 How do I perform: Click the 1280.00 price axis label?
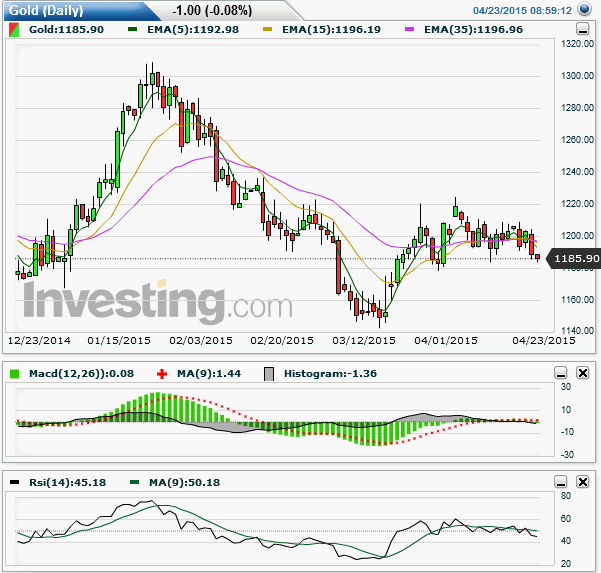[578, 108]
